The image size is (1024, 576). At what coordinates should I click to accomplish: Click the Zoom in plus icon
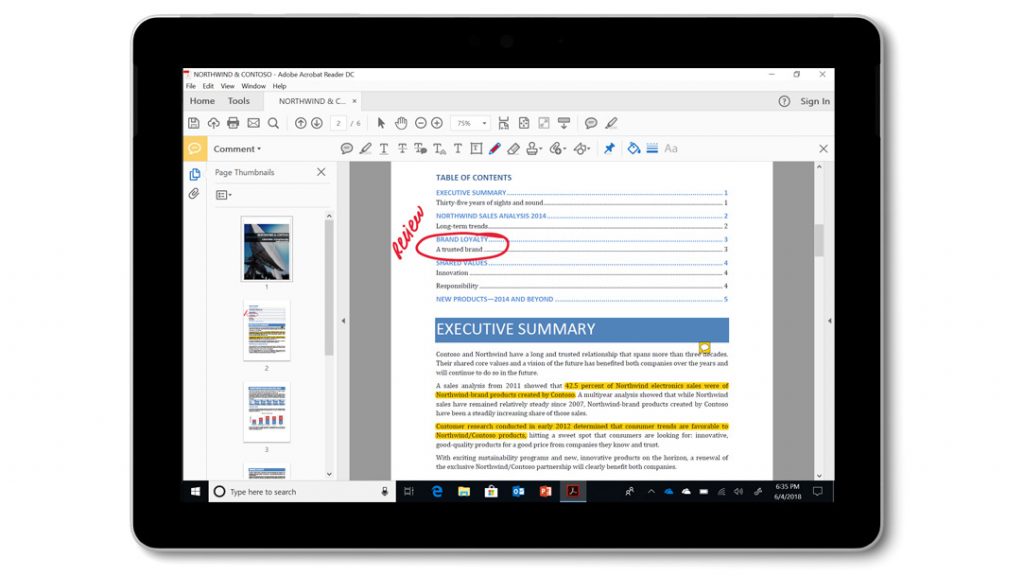point(436,123)
